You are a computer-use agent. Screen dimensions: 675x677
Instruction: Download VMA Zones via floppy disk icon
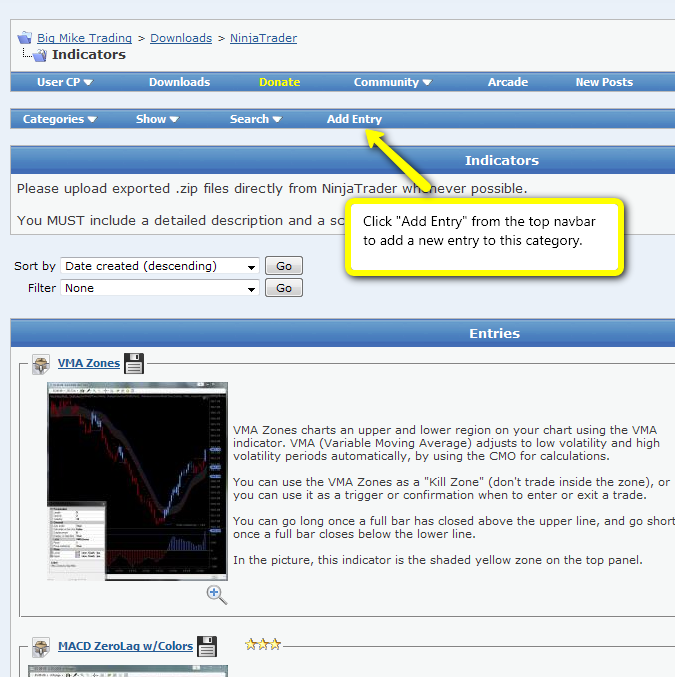click(134, 363)
